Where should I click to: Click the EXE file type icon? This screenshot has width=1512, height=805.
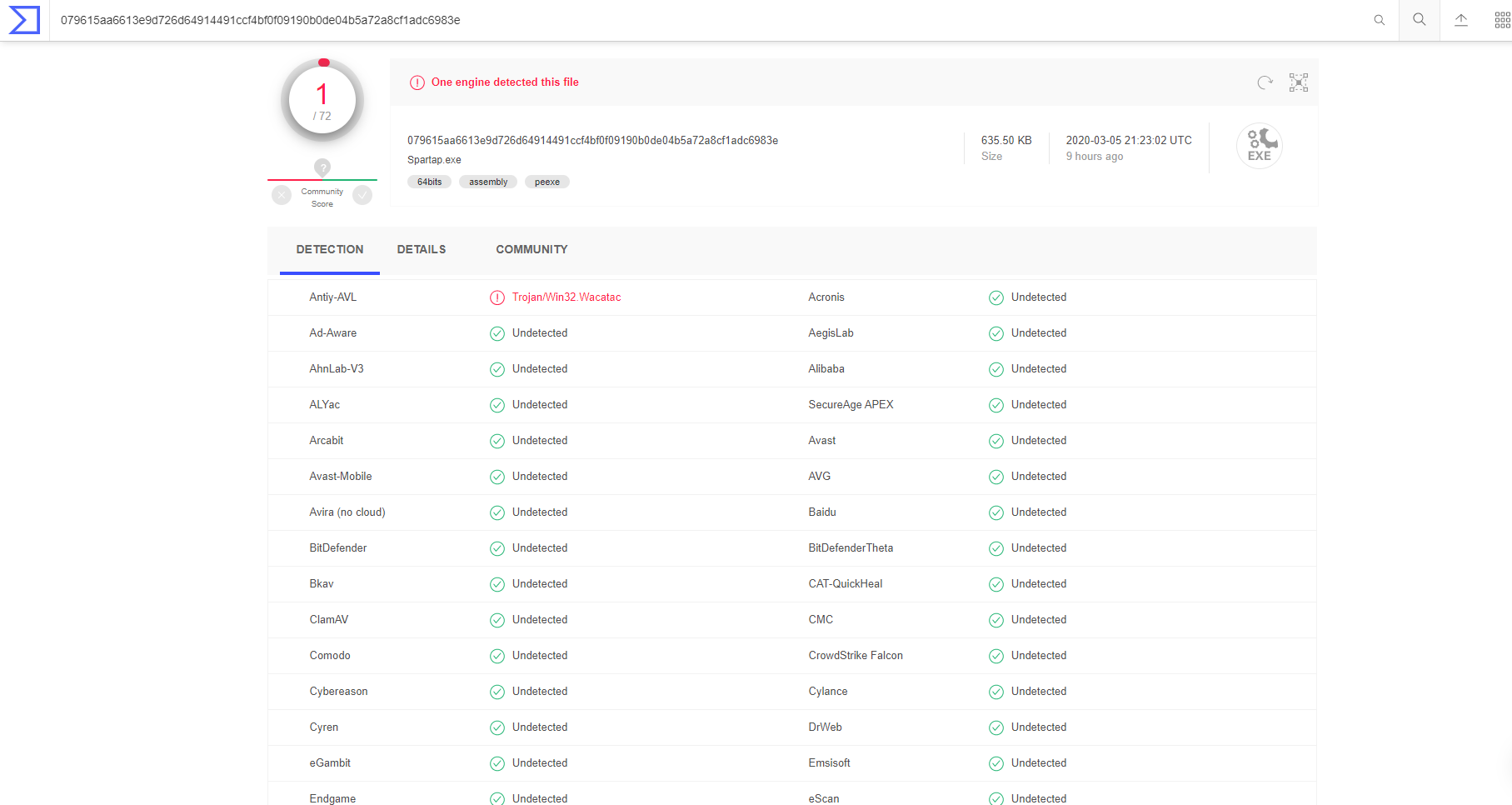click(x=1260, y=146)
